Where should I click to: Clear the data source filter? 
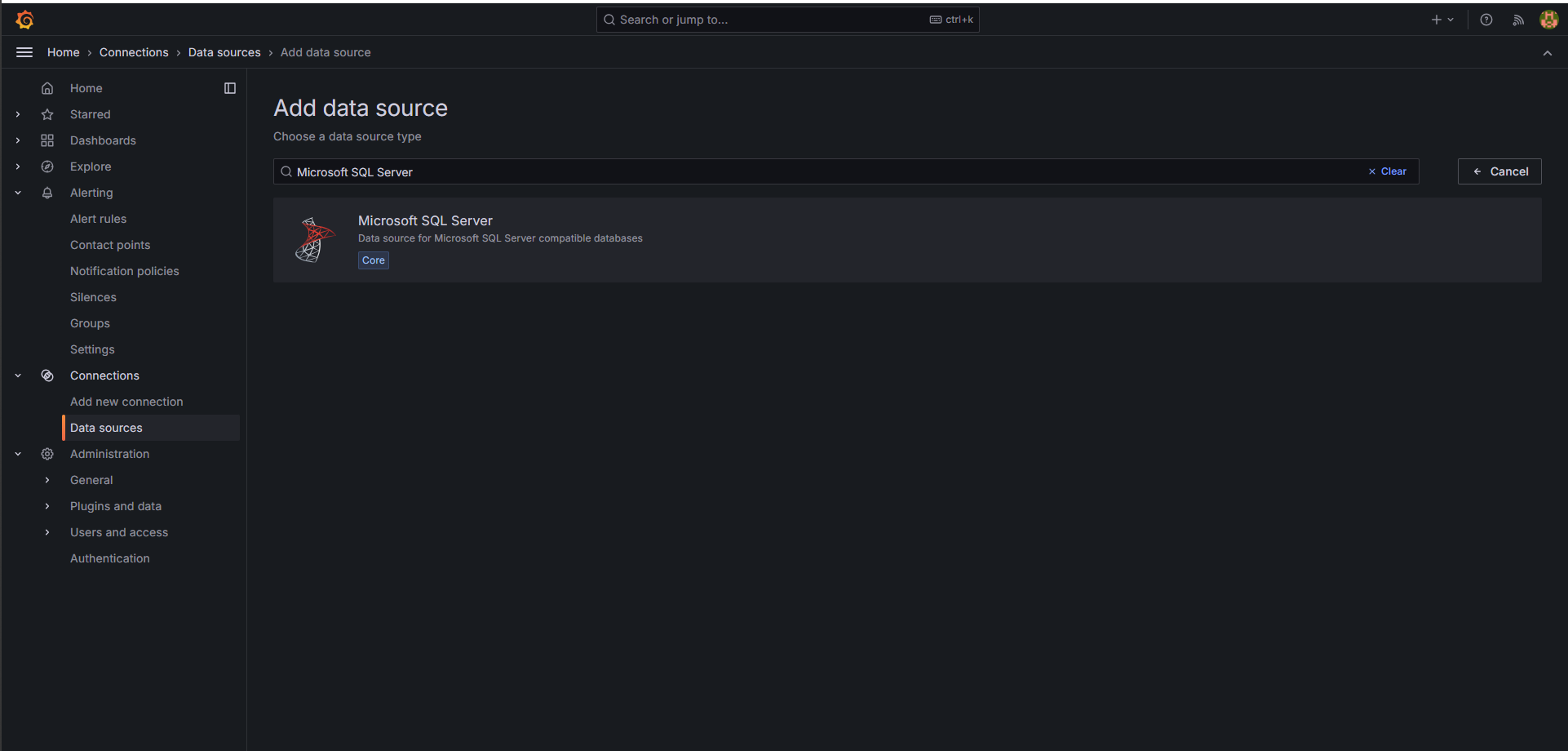(x=1387, y=171)
